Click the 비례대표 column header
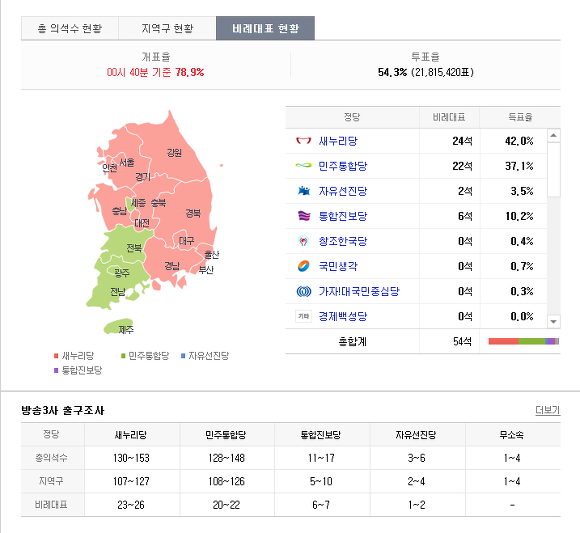This screenshot has width=580, height=533. [449, 117]
